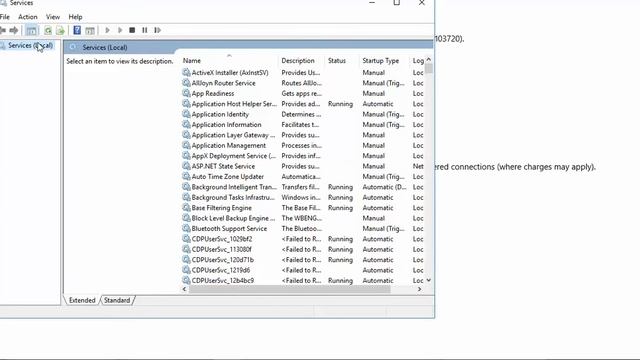The image size is (640, 360).
Task: Click 'Transfers fil...' description of Background Intelligent Transfer
Action: 300,187
